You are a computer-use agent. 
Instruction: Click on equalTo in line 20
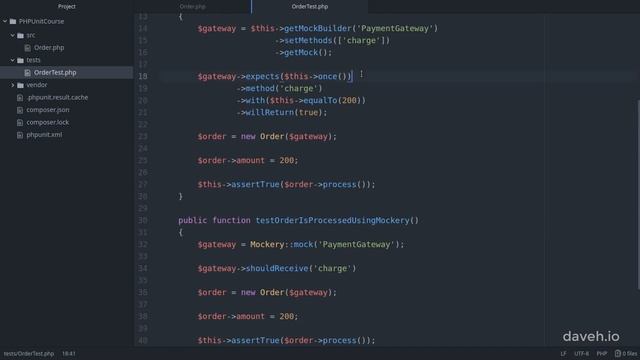[x=320, y=100]
